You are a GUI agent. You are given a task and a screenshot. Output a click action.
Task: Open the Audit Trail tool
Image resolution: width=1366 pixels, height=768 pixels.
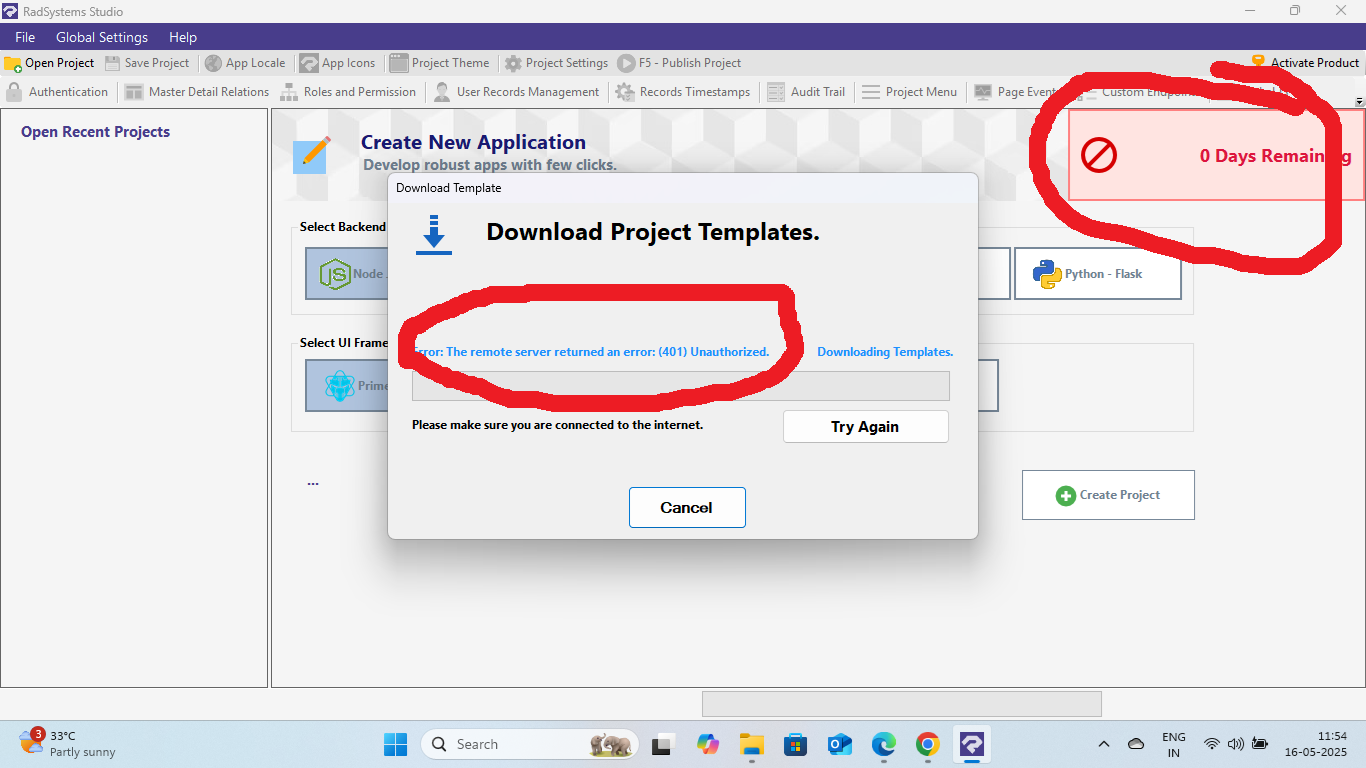click(x=806, y=92)
